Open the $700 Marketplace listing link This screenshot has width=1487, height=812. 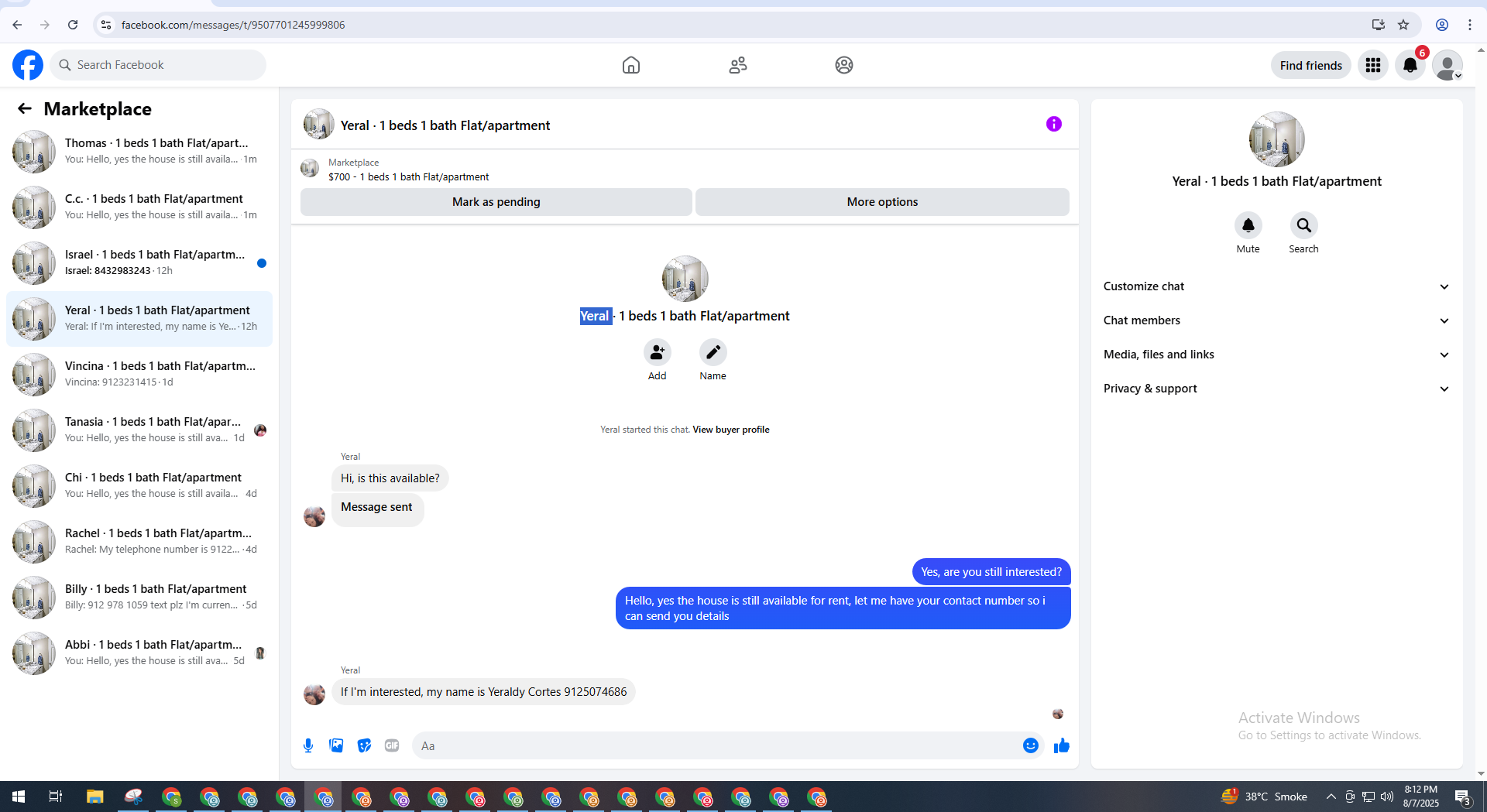[408, 176]
